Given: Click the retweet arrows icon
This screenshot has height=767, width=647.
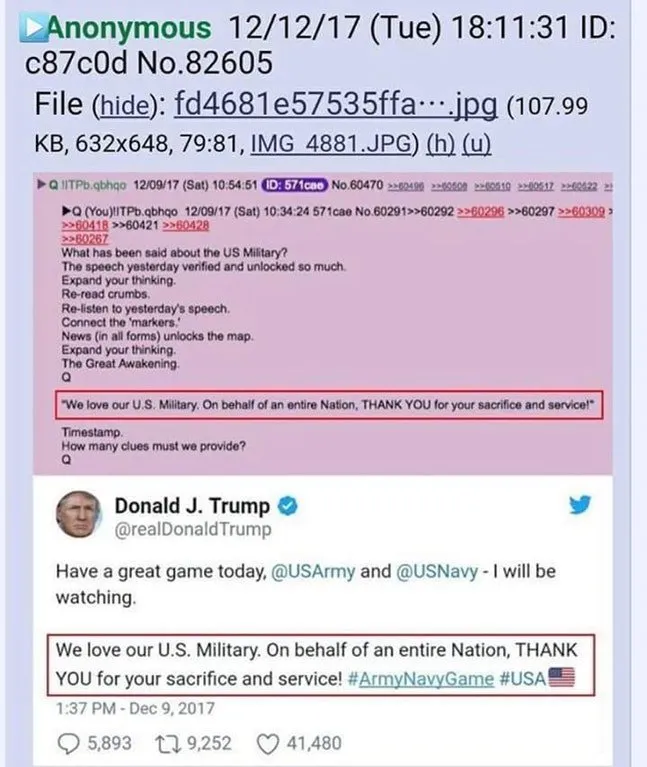Looking at the screenshot, I should pyautogui.click(x=169, y=744).
